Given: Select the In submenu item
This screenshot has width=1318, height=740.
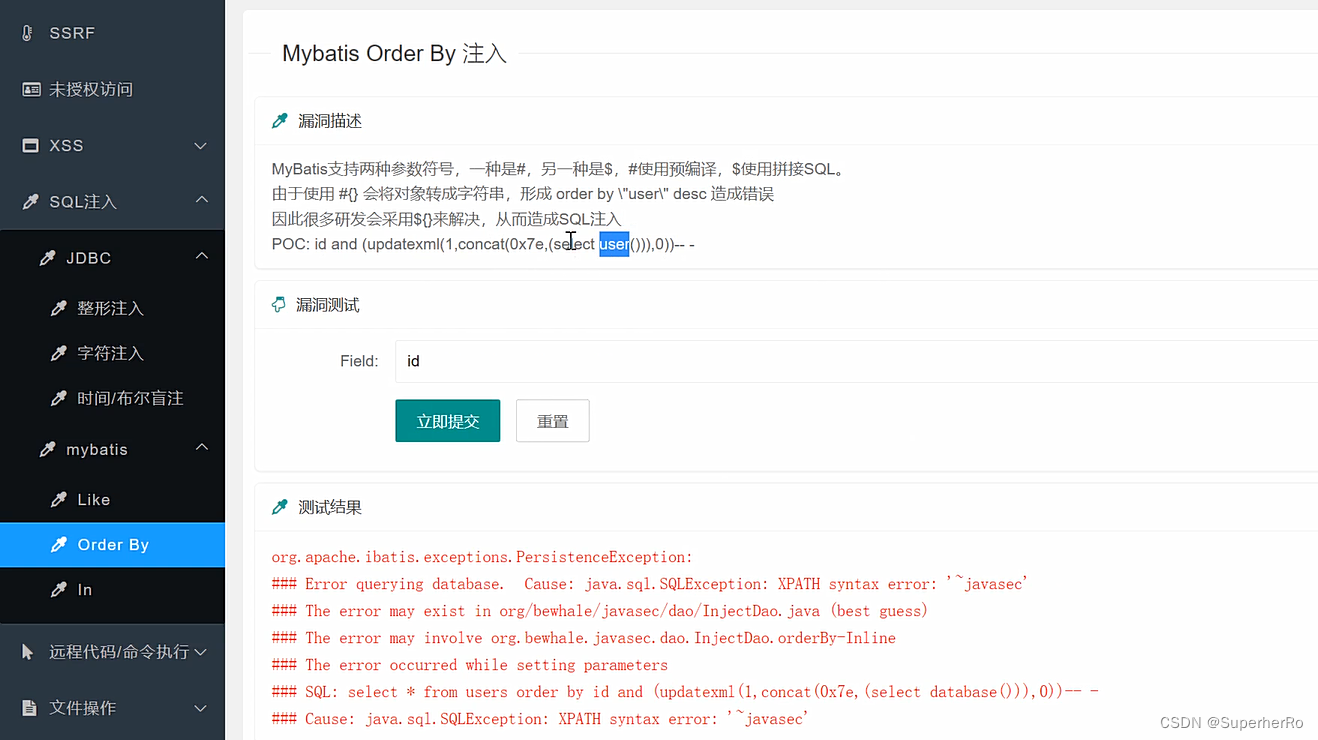Looking at the screenshot, I should pos(112,590).
